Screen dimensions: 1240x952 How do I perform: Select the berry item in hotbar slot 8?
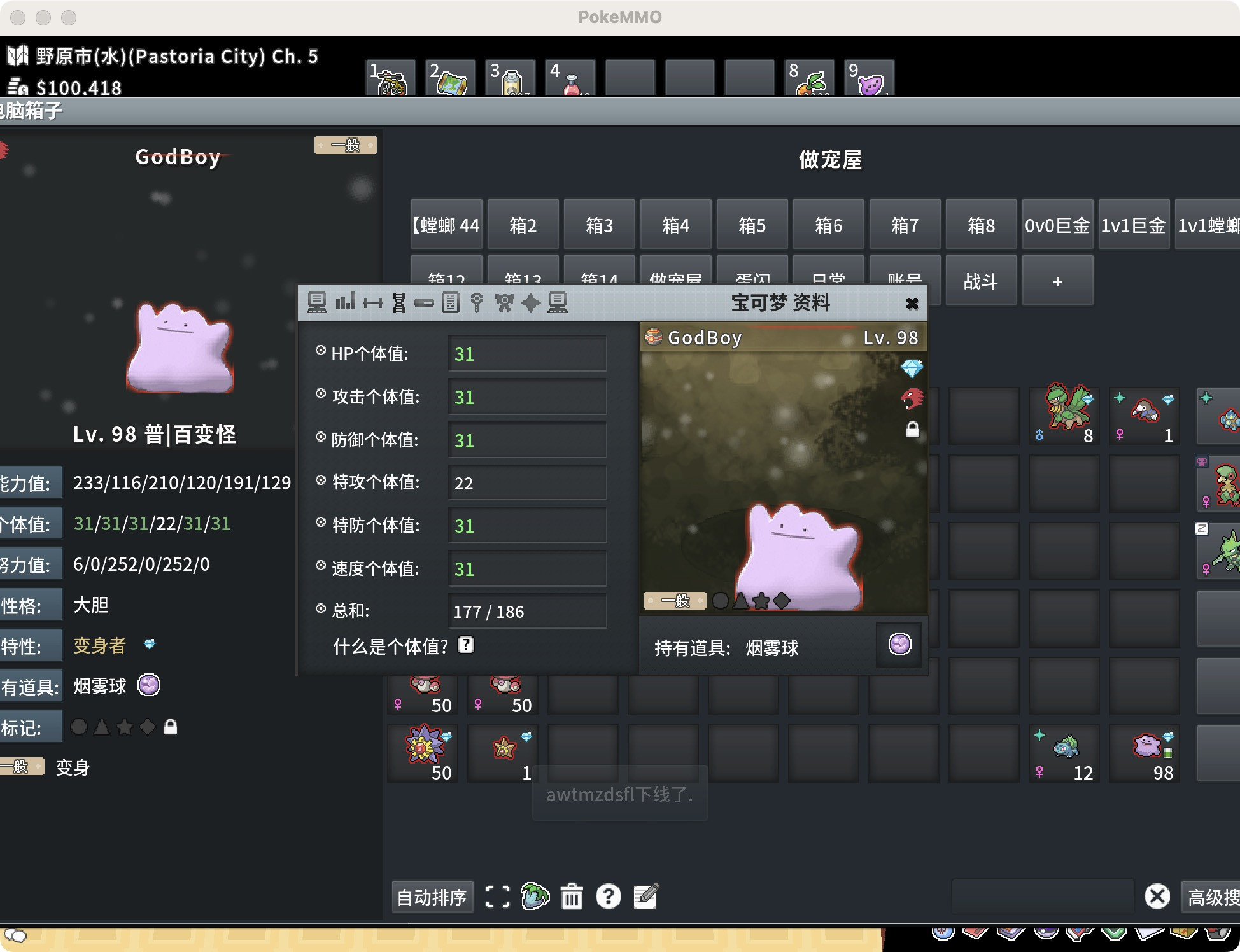coord(810,78)
